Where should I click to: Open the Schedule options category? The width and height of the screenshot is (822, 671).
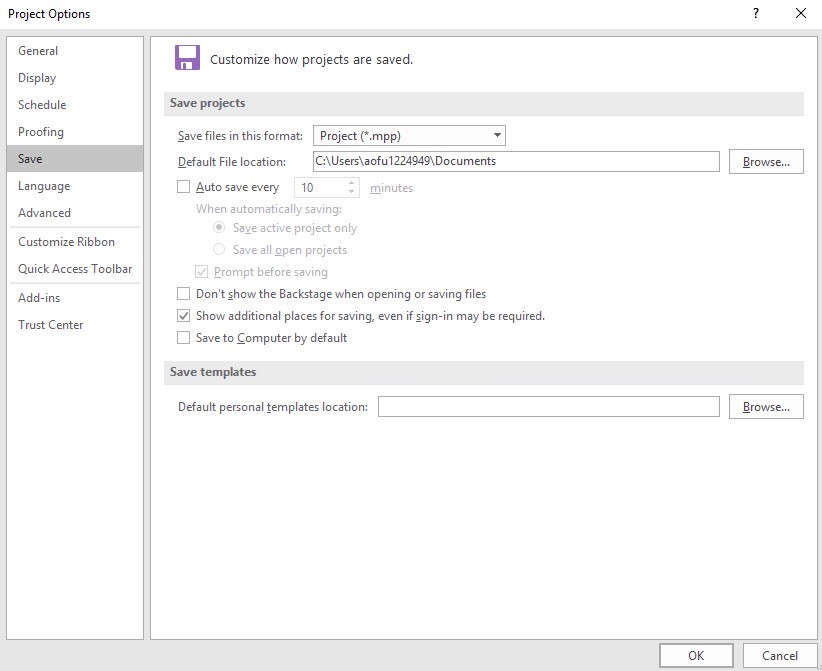point(74,105)
